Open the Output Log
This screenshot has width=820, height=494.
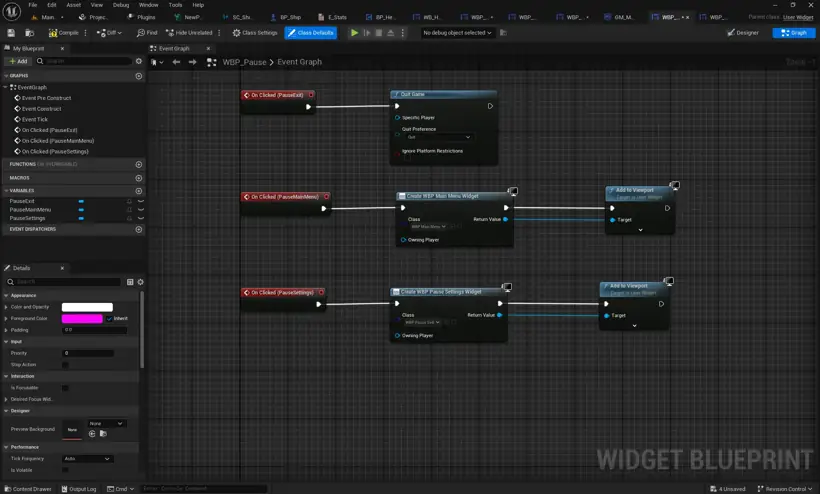[x=79, y=489]
